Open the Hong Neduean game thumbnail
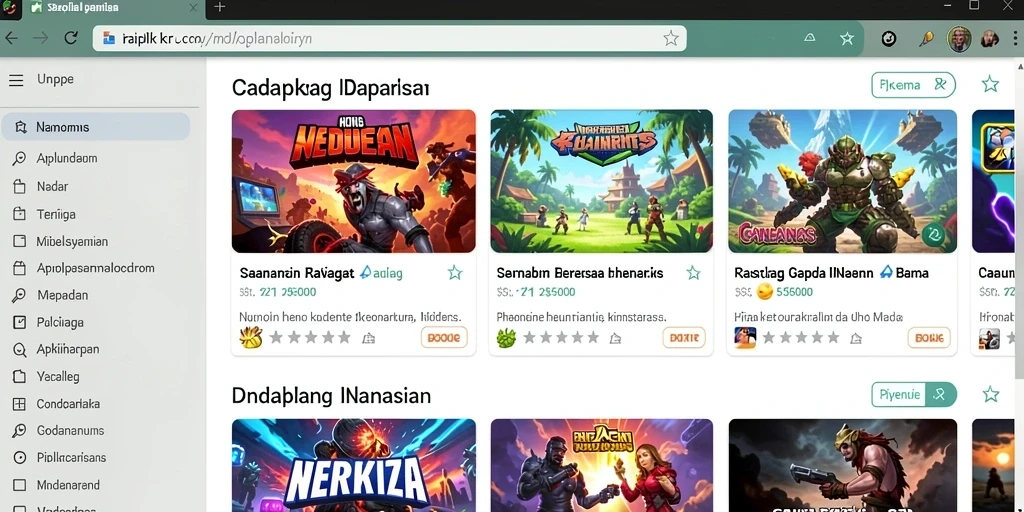The width and height of the screenshot is (1024, 512). [353, 181]
